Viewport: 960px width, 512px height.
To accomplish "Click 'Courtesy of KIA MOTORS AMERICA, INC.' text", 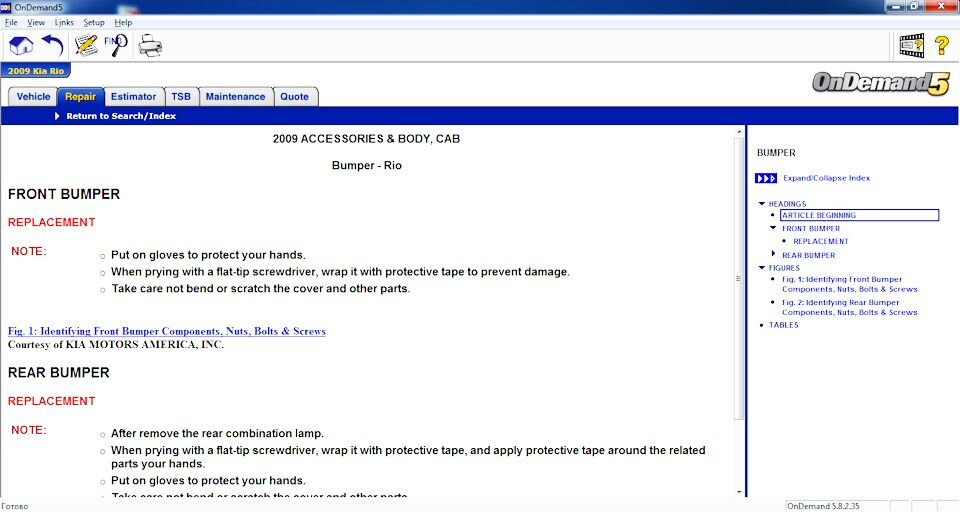I will [116, 345].
